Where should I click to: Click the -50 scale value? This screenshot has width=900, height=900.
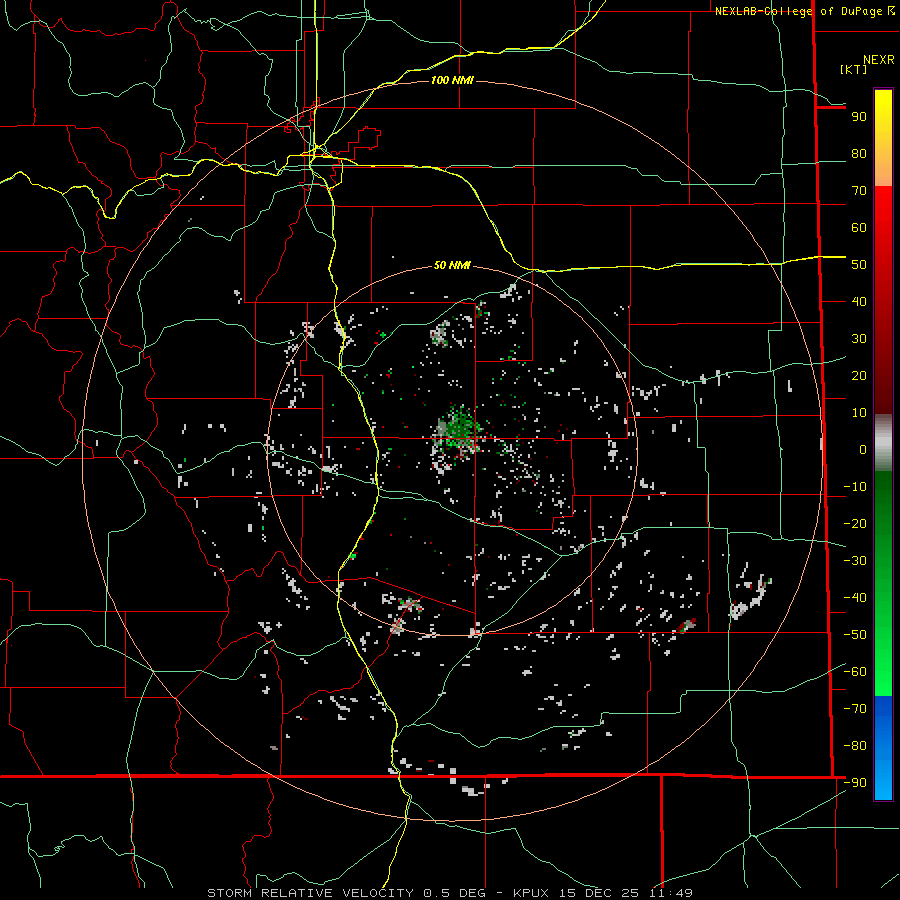click(x=855, y=635)
